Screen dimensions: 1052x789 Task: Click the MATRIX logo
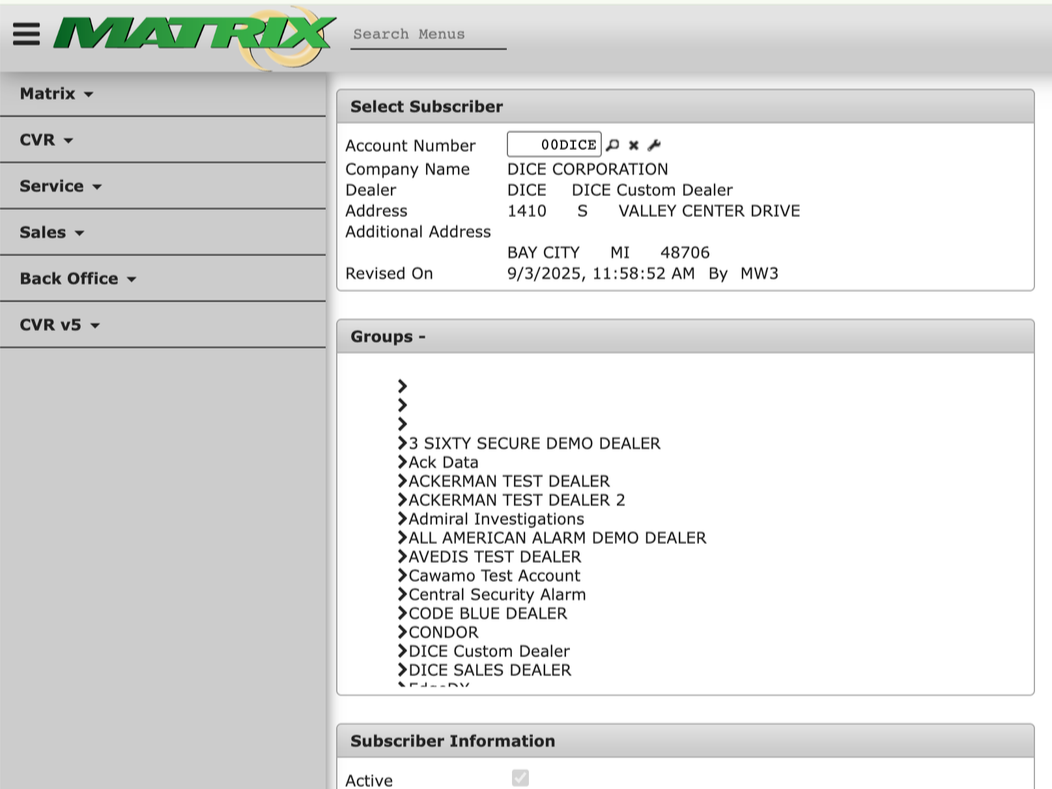coord(195,37)
